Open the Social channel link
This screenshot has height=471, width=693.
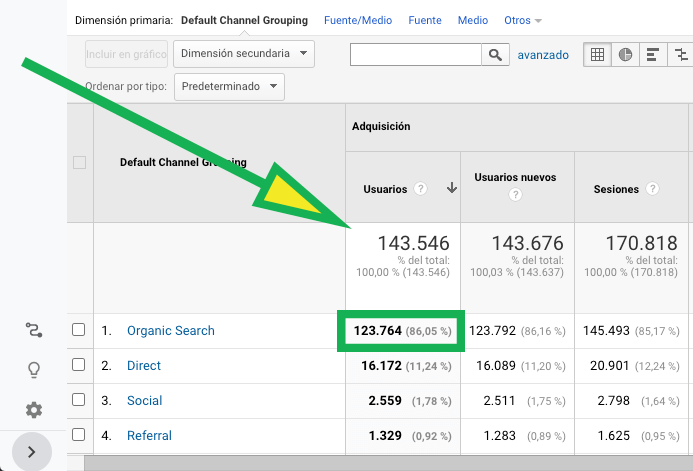coord(145,400)
